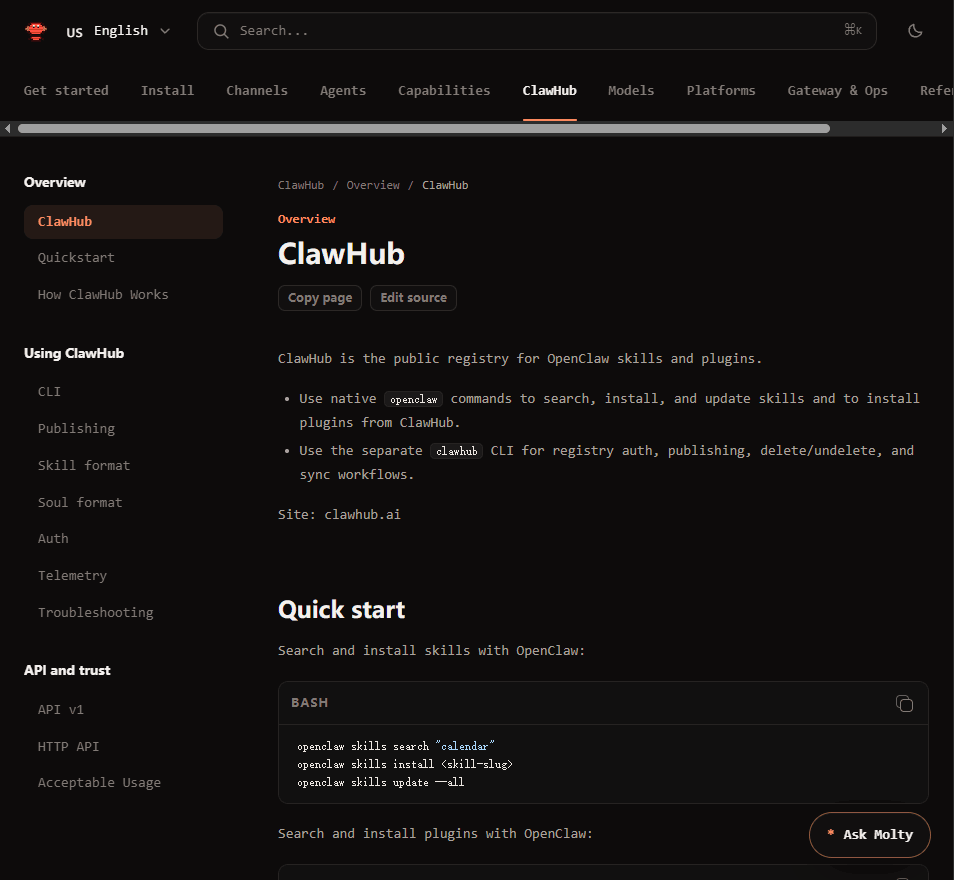Click the Quick start heading
This screenshot has height=880, width=954.
point(341,610)
